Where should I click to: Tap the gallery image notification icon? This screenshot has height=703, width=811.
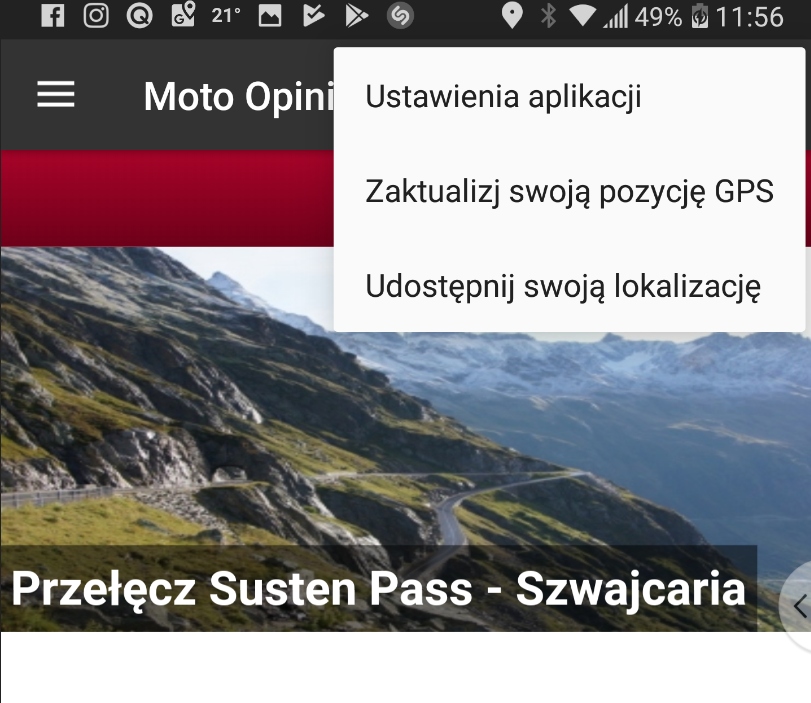(x=270, y=16)
